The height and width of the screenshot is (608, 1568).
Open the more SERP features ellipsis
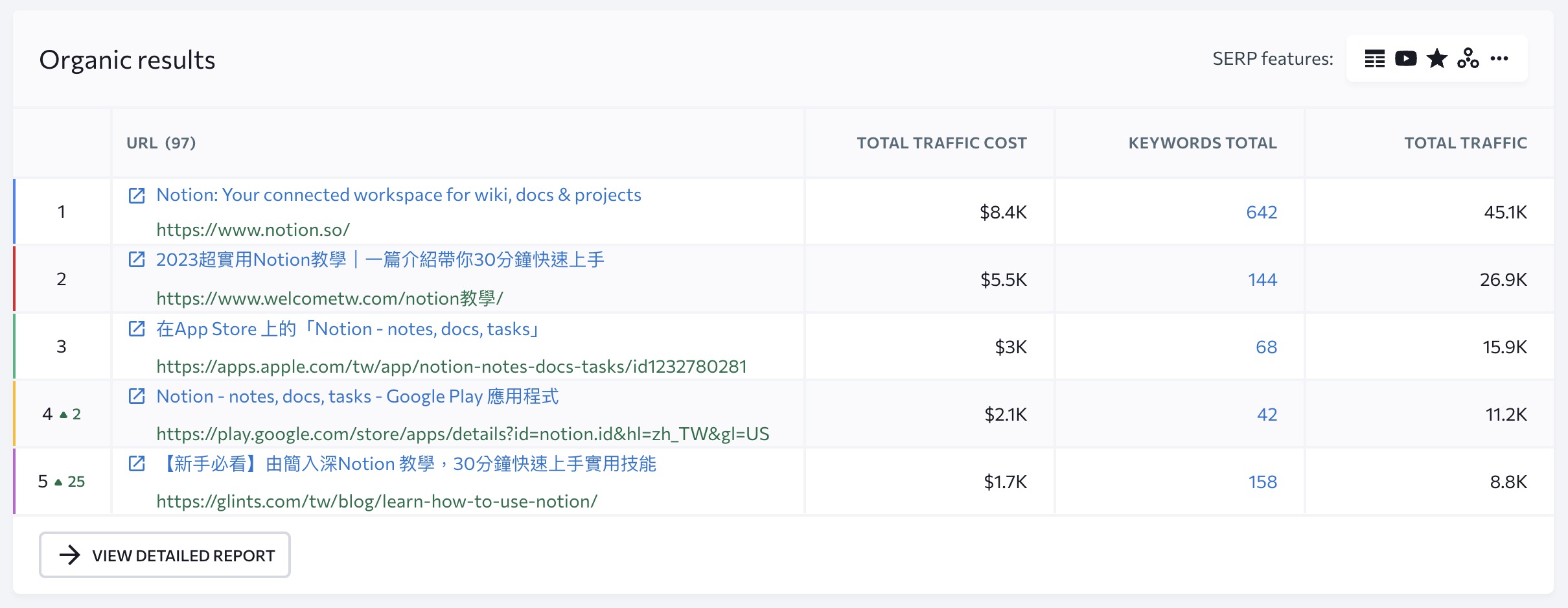tap(1499, 59)
